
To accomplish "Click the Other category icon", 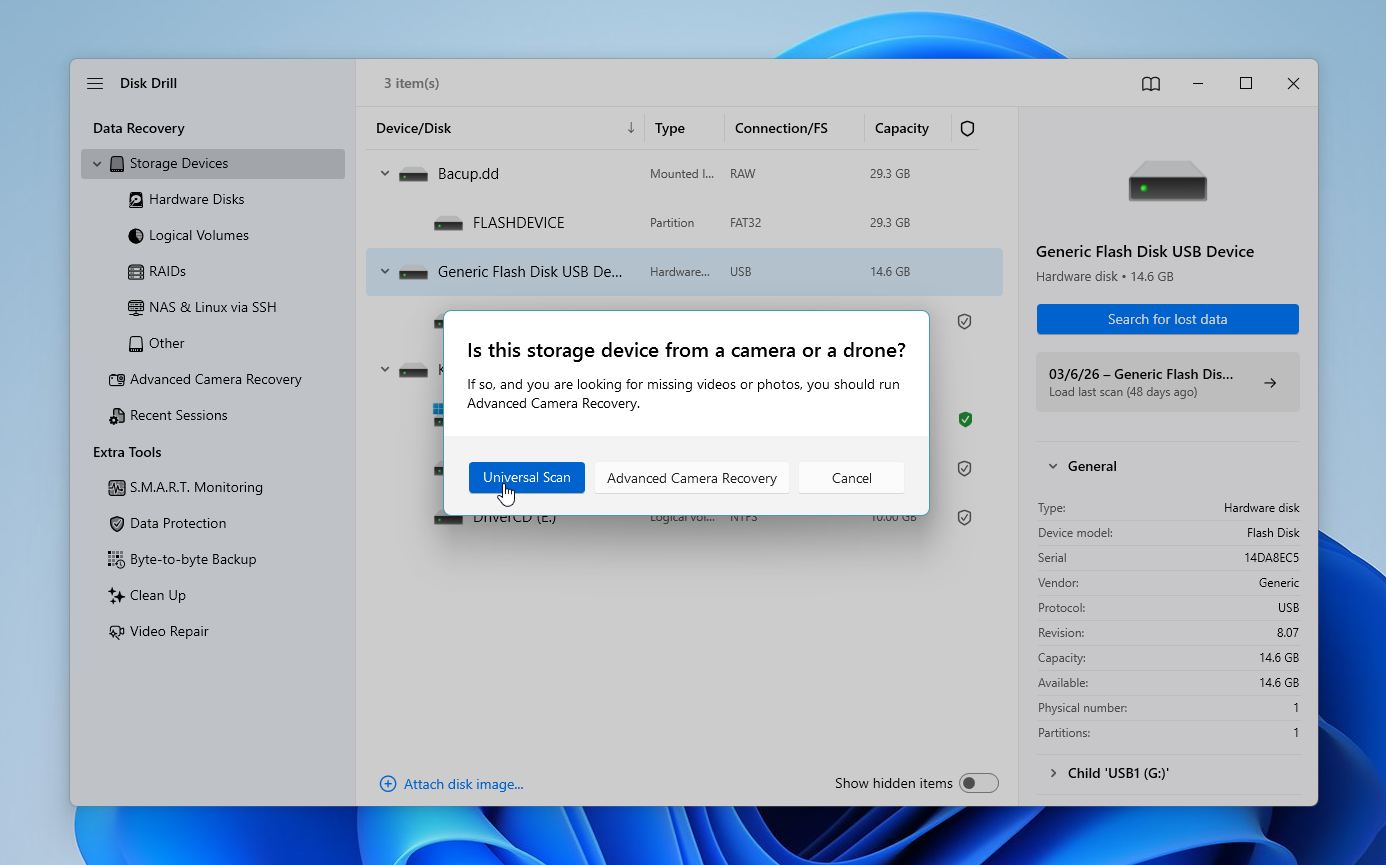I will (136, 344).
